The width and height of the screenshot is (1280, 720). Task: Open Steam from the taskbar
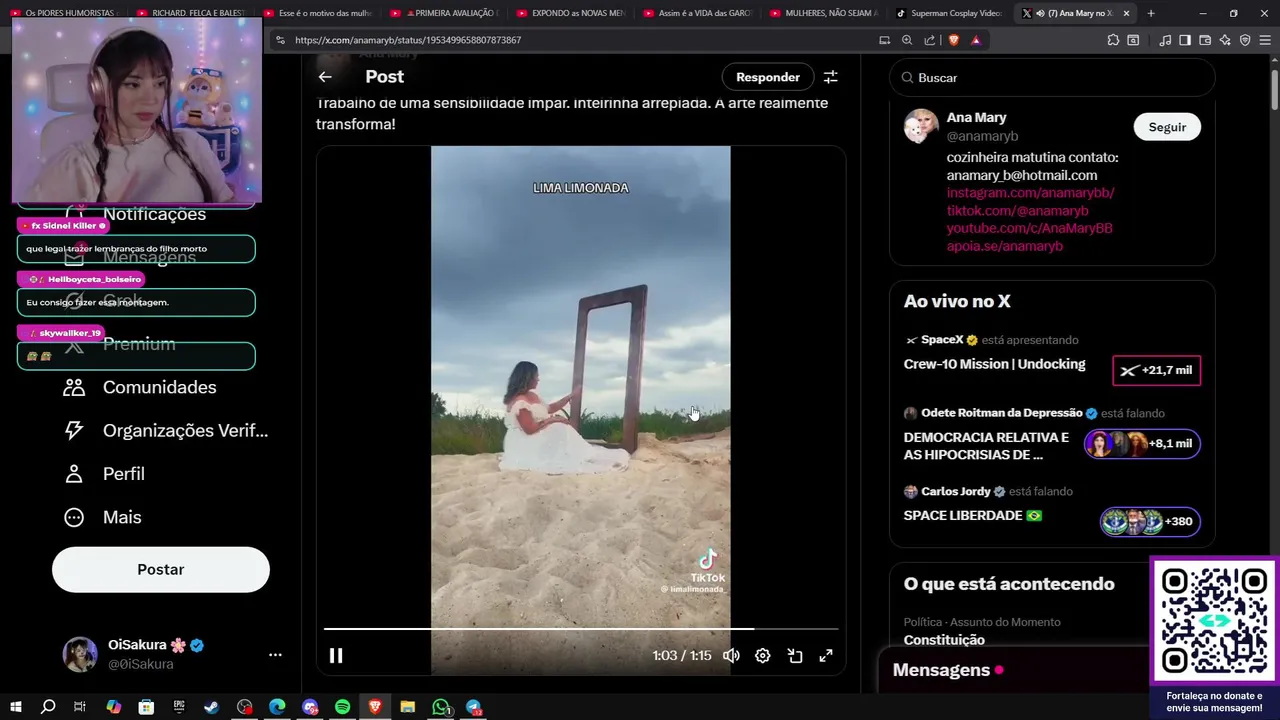[211, 707]
